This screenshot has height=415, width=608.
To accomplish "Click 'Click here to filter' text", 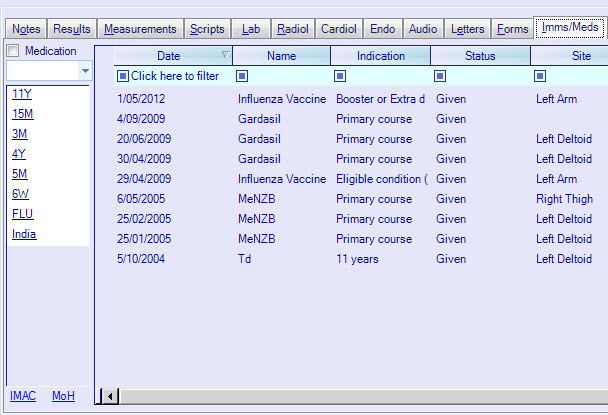I will (175, 76).
